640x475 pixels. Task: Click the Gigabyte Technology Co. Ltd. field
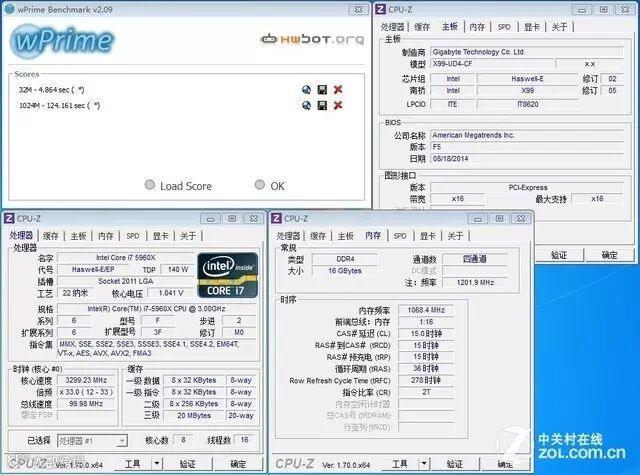coord(527,52)
